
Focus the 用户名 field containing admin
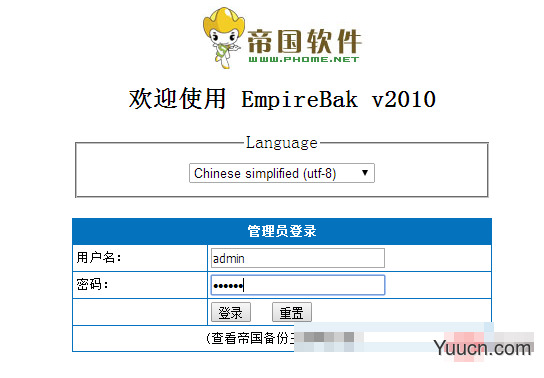(x=298, y=258)
